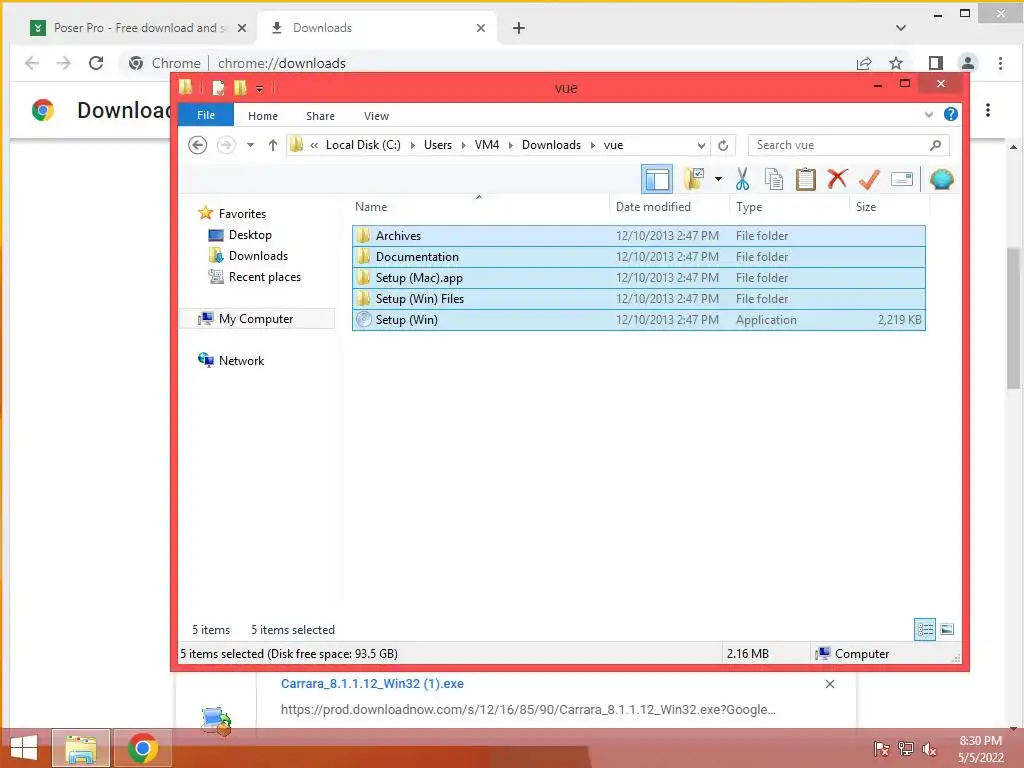Open quick access toolbar customize dropdown
1024x768 pixels.
[259, 88]
